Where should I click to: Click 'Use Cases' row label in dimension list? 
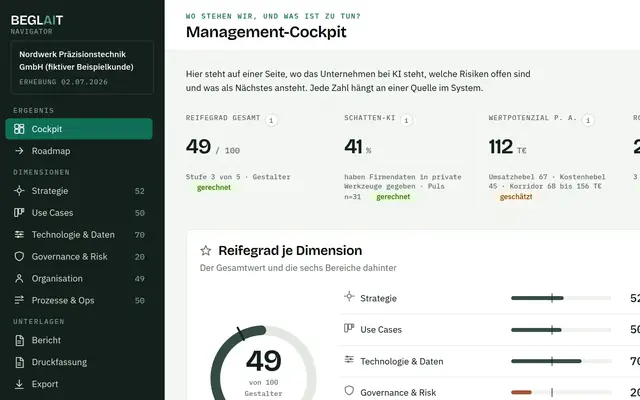pyautogui.click(x=381, y=330)
